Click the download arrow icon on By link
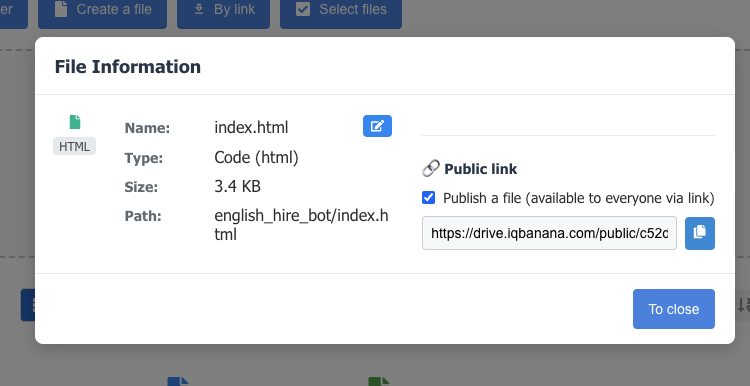Viewport: 750px width, 386px height. (199, 9)
